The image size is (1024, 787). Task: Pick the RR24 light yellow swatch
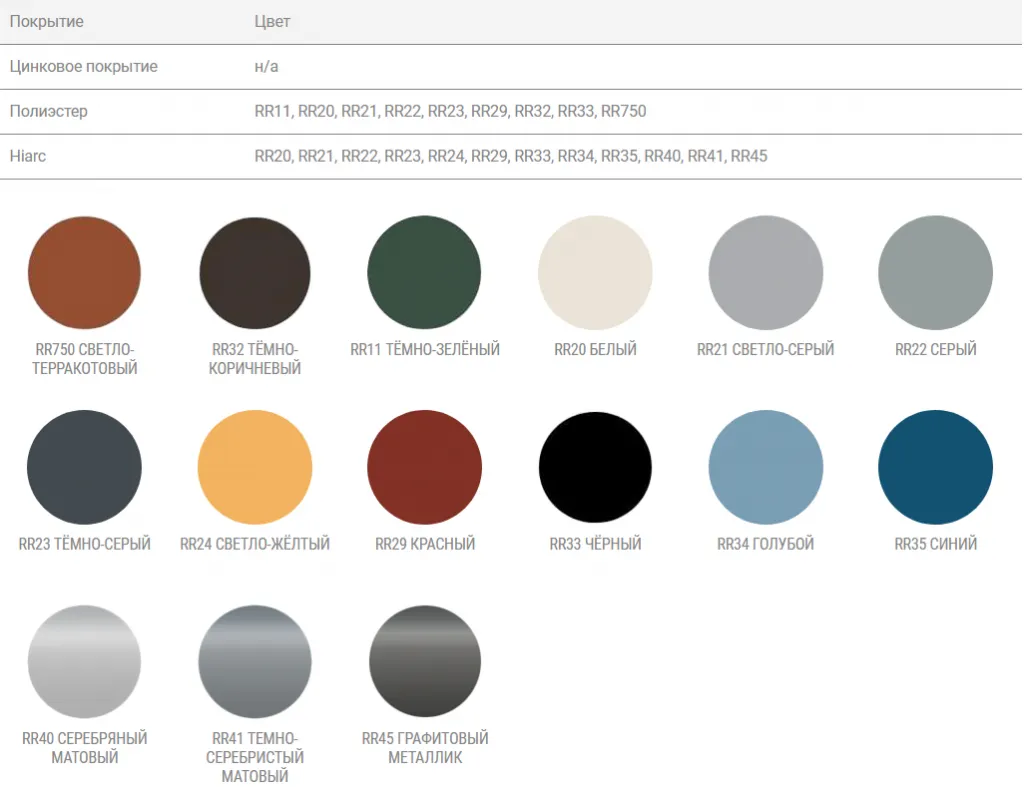[x=255, y=467]
